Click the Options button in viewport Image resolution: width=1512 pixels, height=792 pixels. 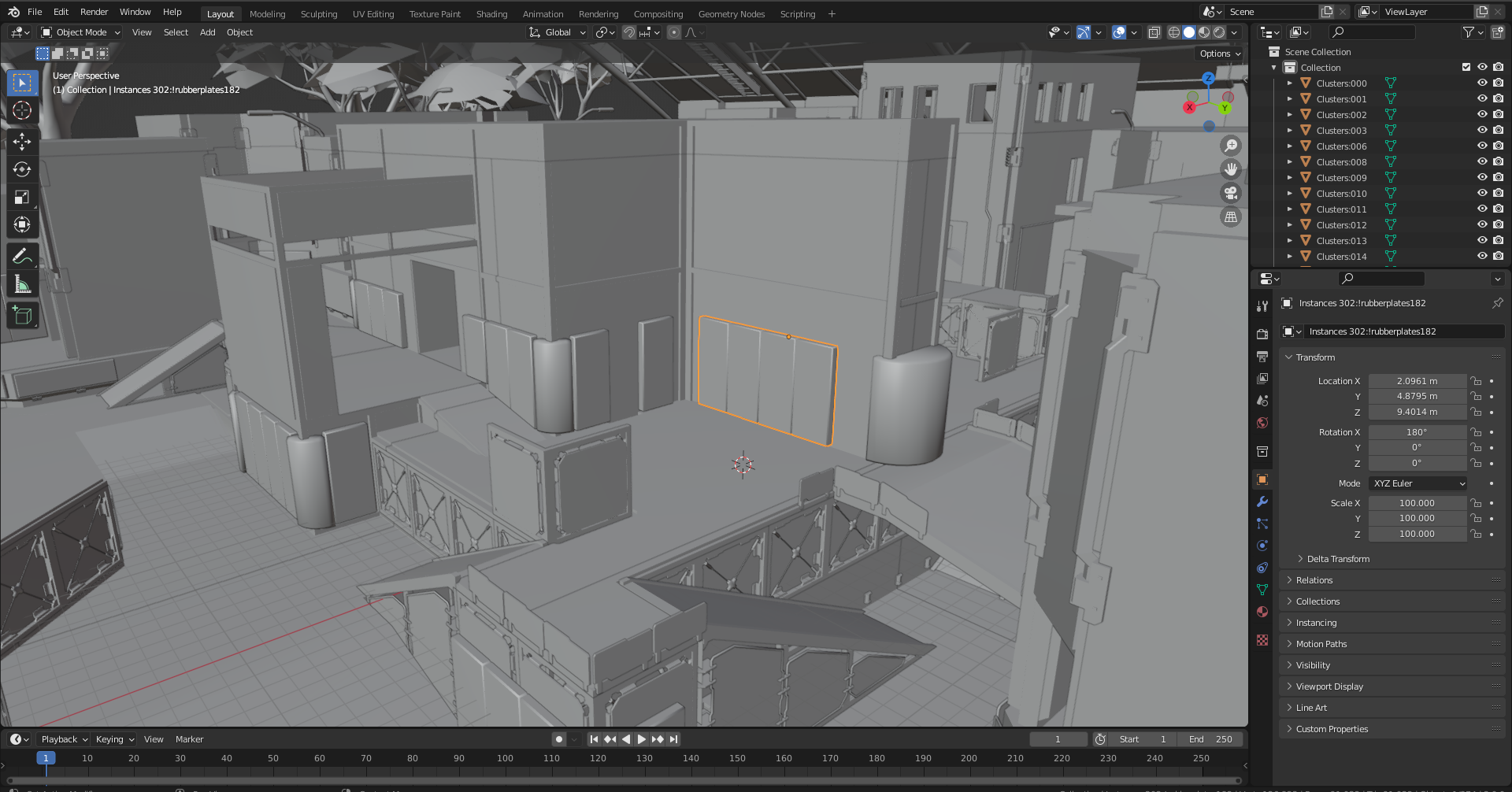click(1219, 54)
